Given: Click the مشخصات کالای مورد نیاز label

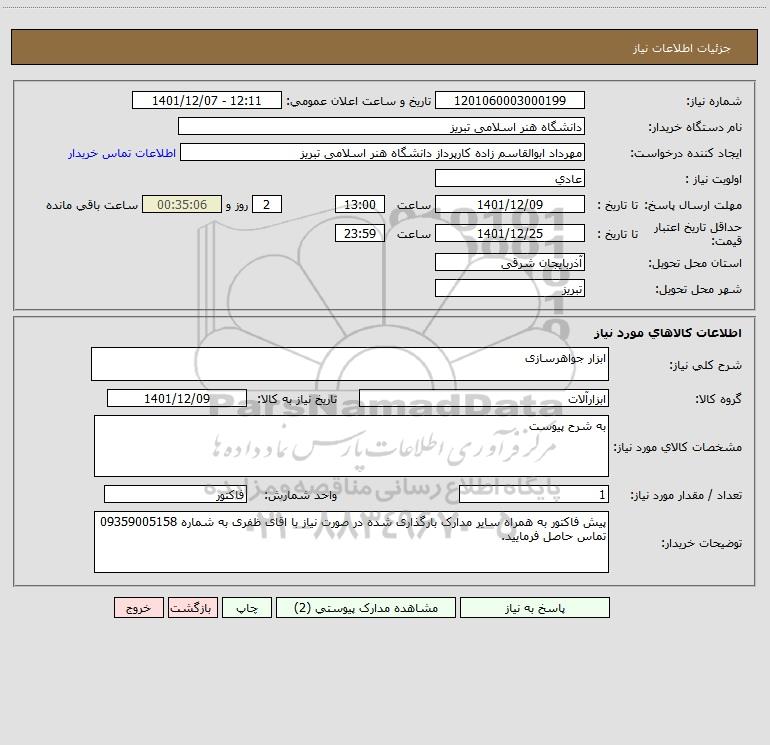Looking at the screenshot, I should 678,447.
